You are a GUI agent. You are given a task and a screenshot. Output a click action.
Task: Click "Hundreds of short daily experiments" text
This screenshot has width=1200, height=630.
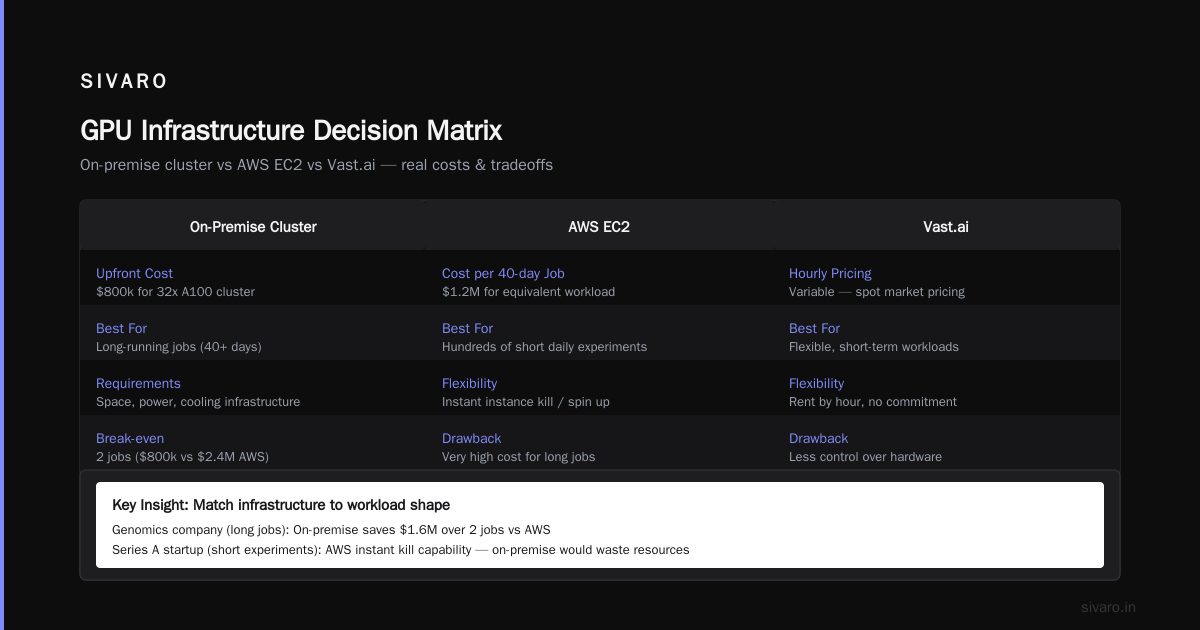(x=544, y=347)
